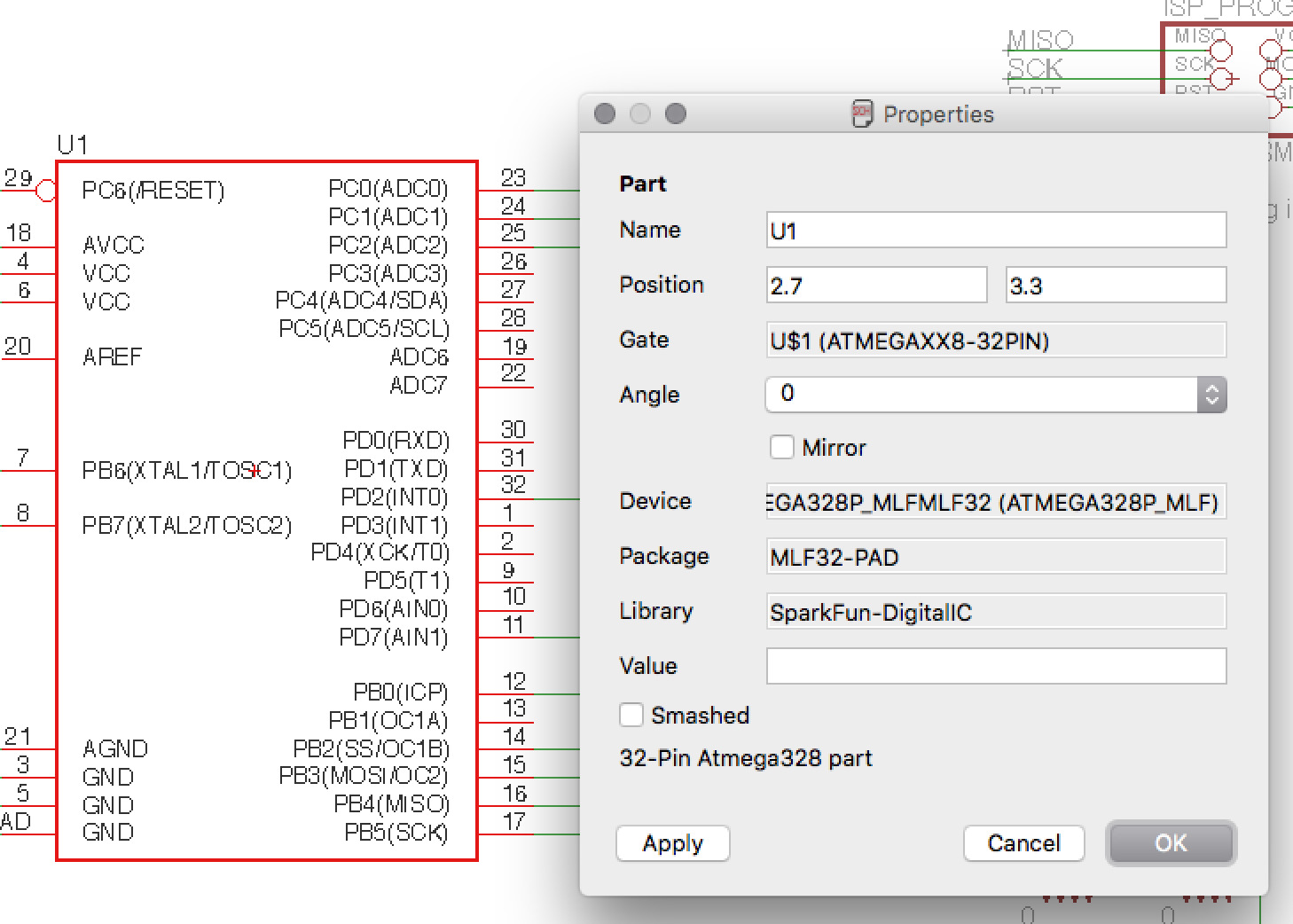
Task: Click PB5(SCK) pin label
Action: (396, 833)
